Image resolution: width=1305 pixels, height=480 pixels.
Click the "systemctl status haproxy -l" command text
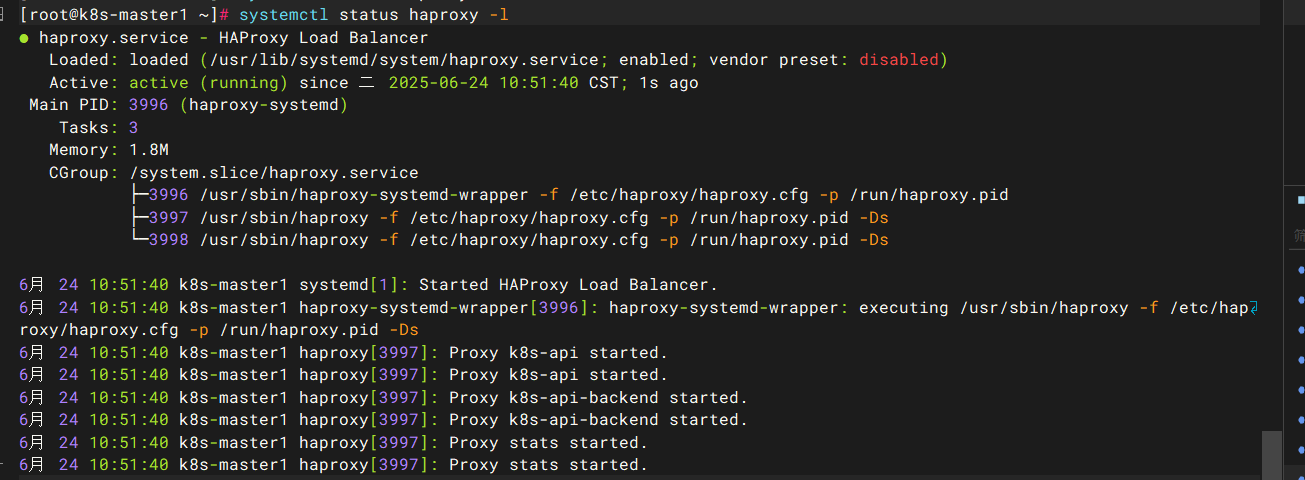click(x=374, y=15)
